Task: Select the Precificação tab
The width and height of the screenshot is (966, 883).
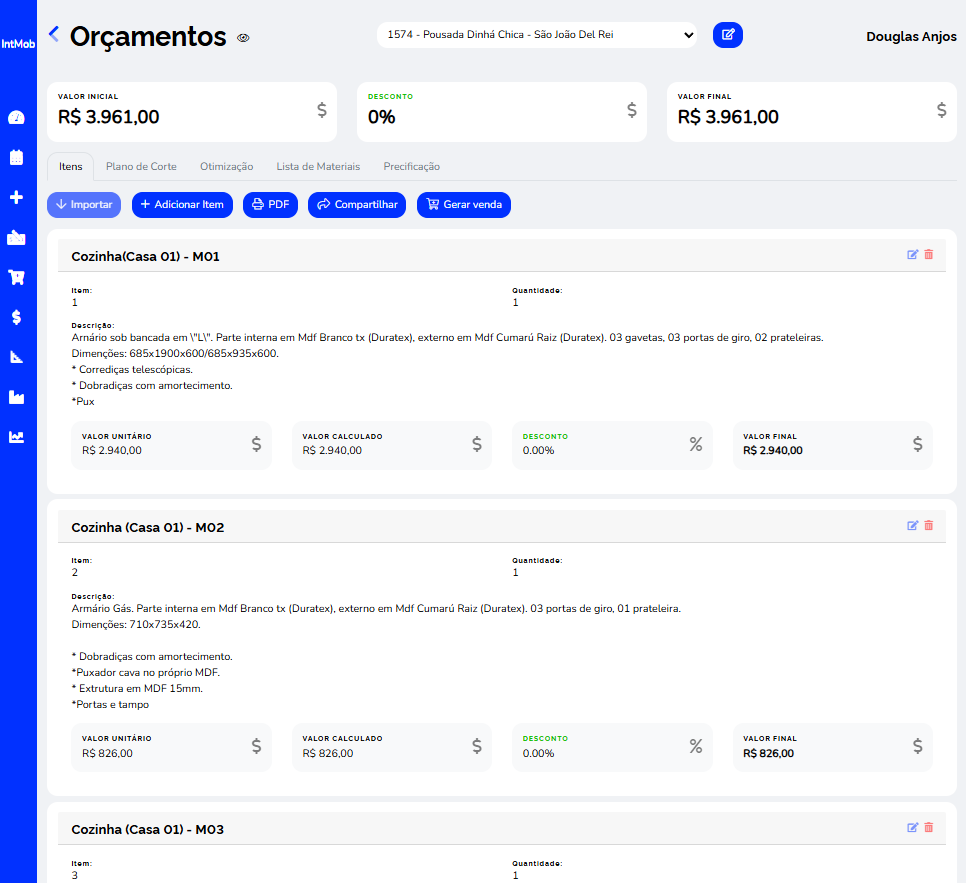Action: tap(411, 167)
